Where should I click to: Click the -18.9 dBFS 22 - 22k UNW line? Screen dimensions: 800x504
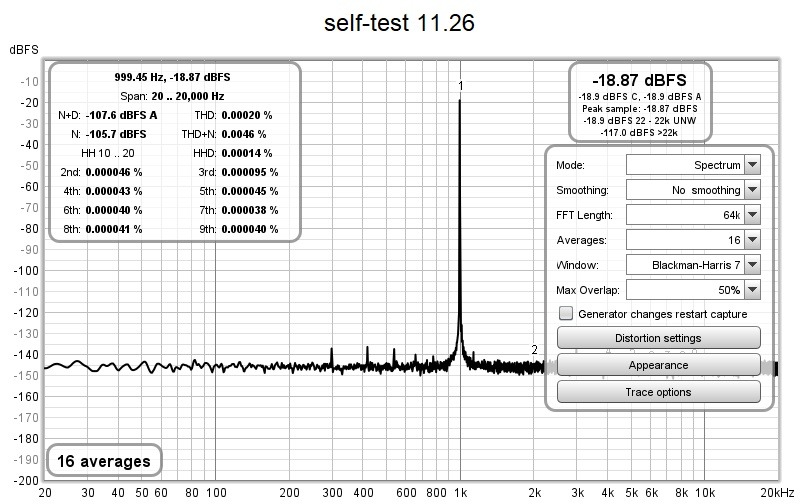[x=639, y=120]
